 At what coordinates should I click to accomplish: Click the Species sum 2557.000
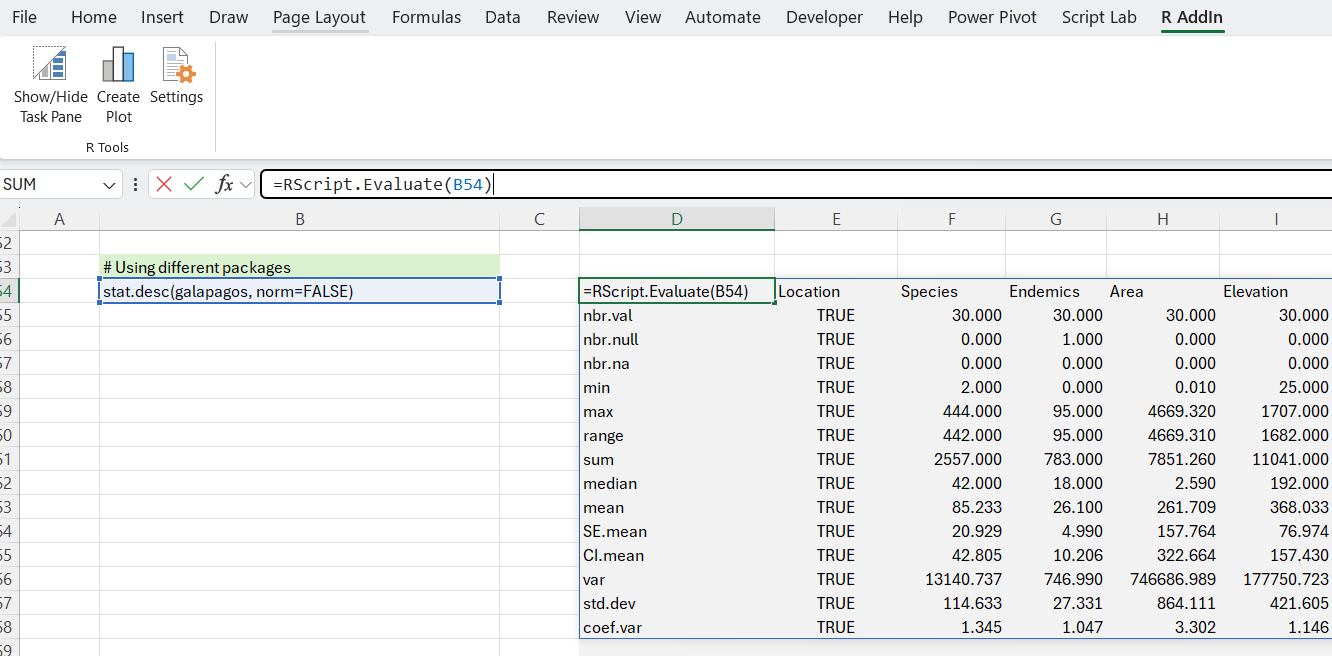(952, 459)
